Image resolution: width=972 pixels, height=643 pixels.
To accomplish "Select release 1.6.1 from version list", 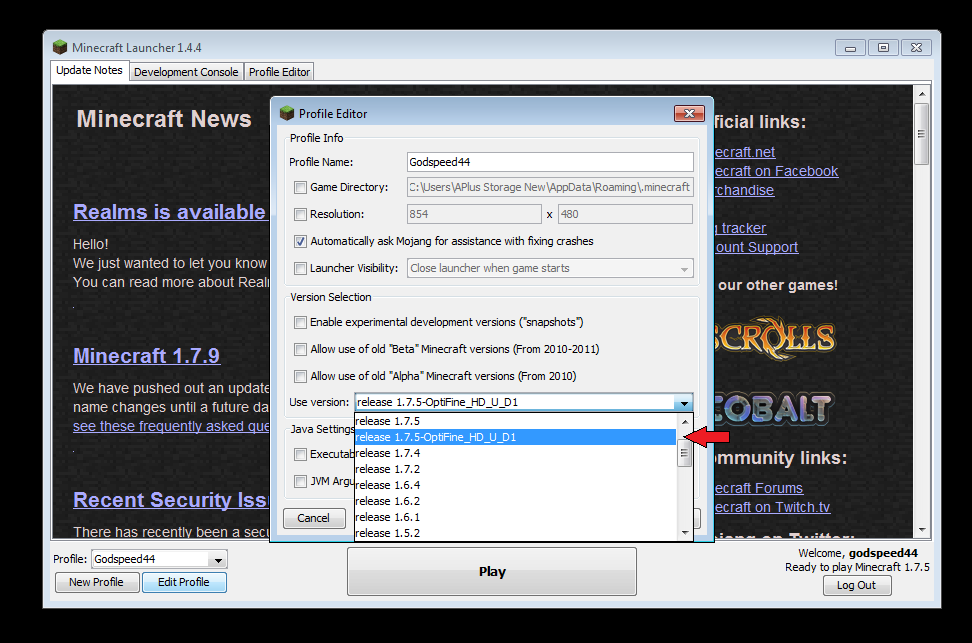I will coord(515,517).
